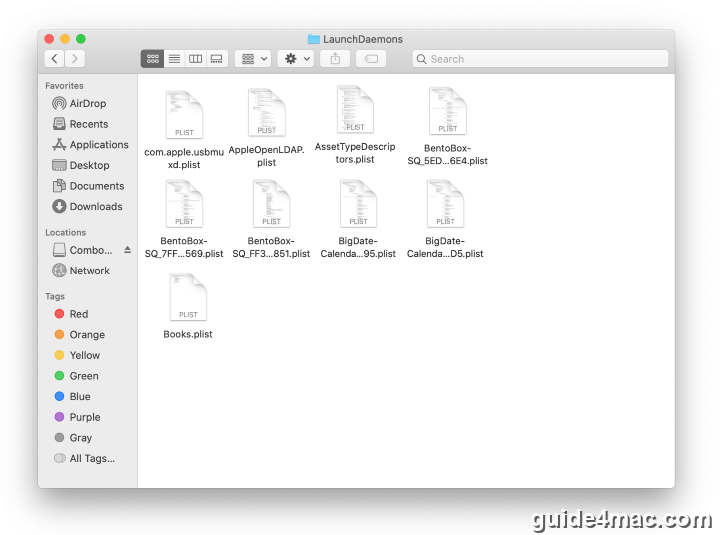The width and height of the screenshot is (720, 535).
Task: Click the LaunchDaemons folder title icon
Action: pos(314,39)
